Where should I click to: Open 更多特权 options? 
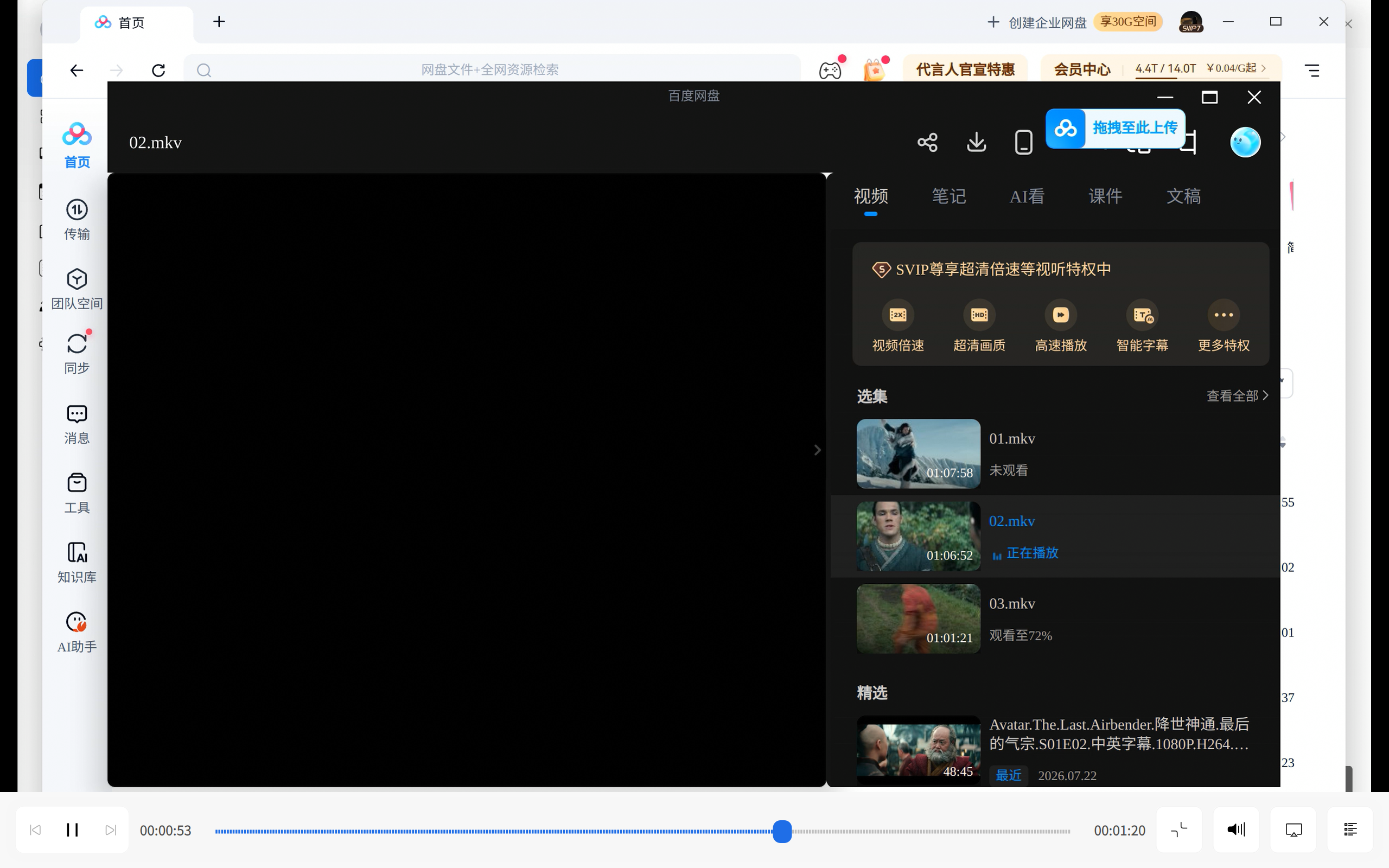coord(1224,325)
